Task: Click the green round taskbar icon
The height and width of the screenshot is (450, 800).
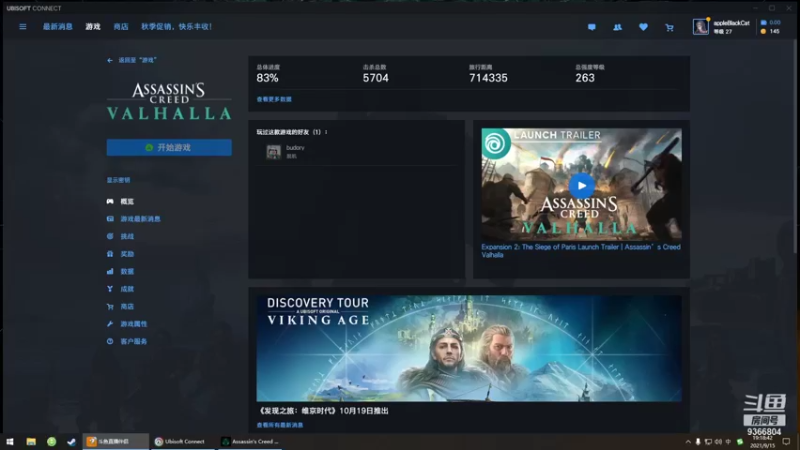Action: (x=52, y=442)
